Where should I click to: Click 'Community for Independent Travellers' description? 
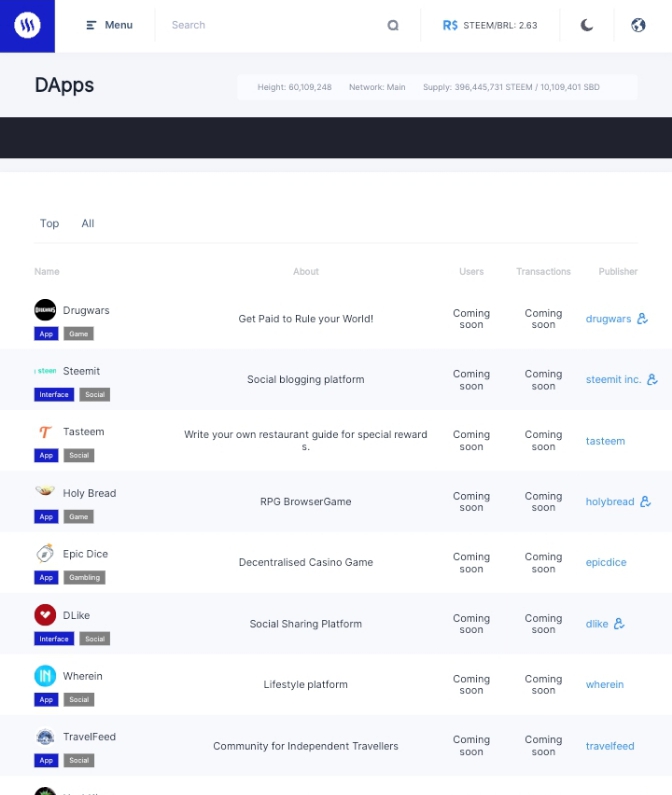(306, 746)
